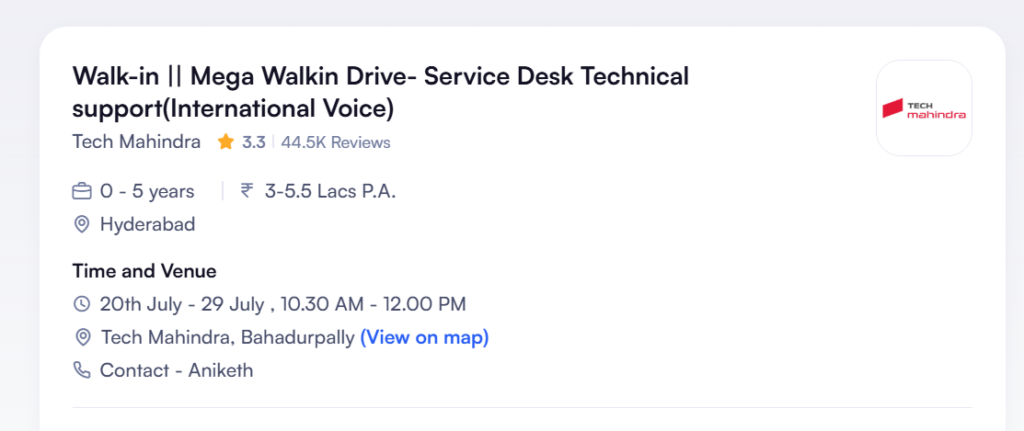Click the 0 - 5 years experience text

pyautogui.click(x=147, y=192)
